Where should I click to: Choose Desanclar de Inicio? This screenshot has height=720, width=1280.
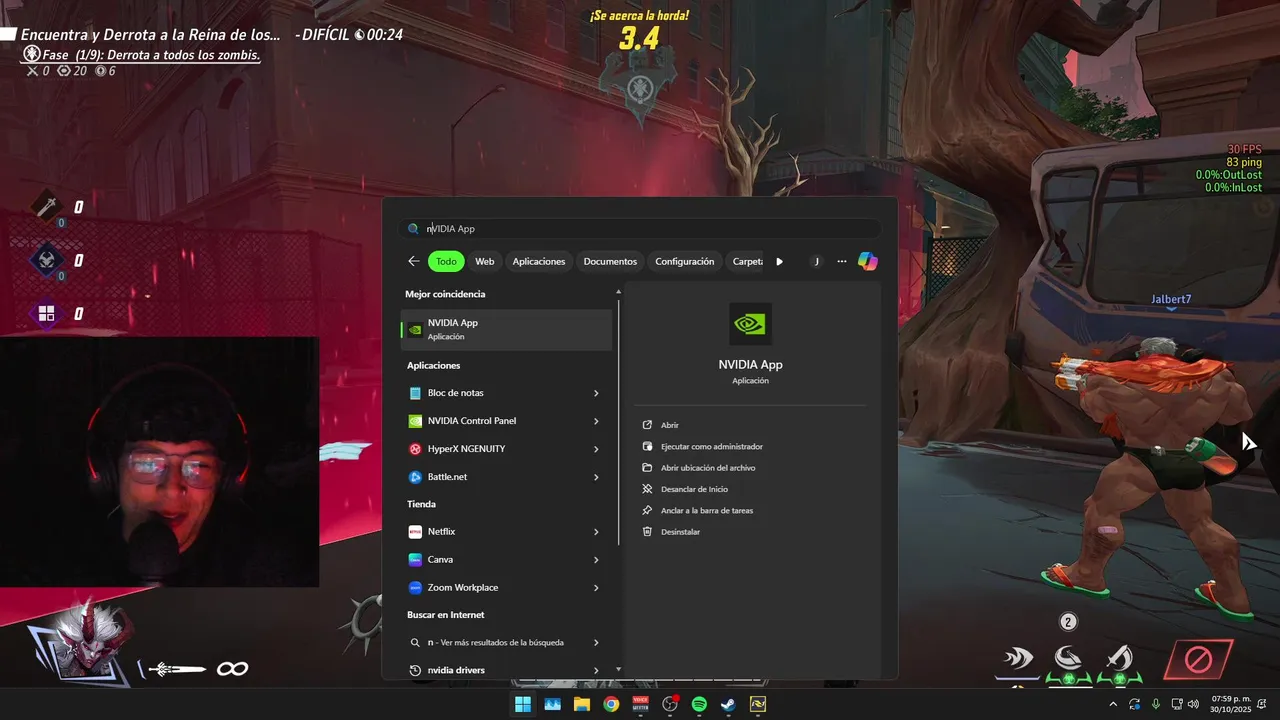coord(694,489)
